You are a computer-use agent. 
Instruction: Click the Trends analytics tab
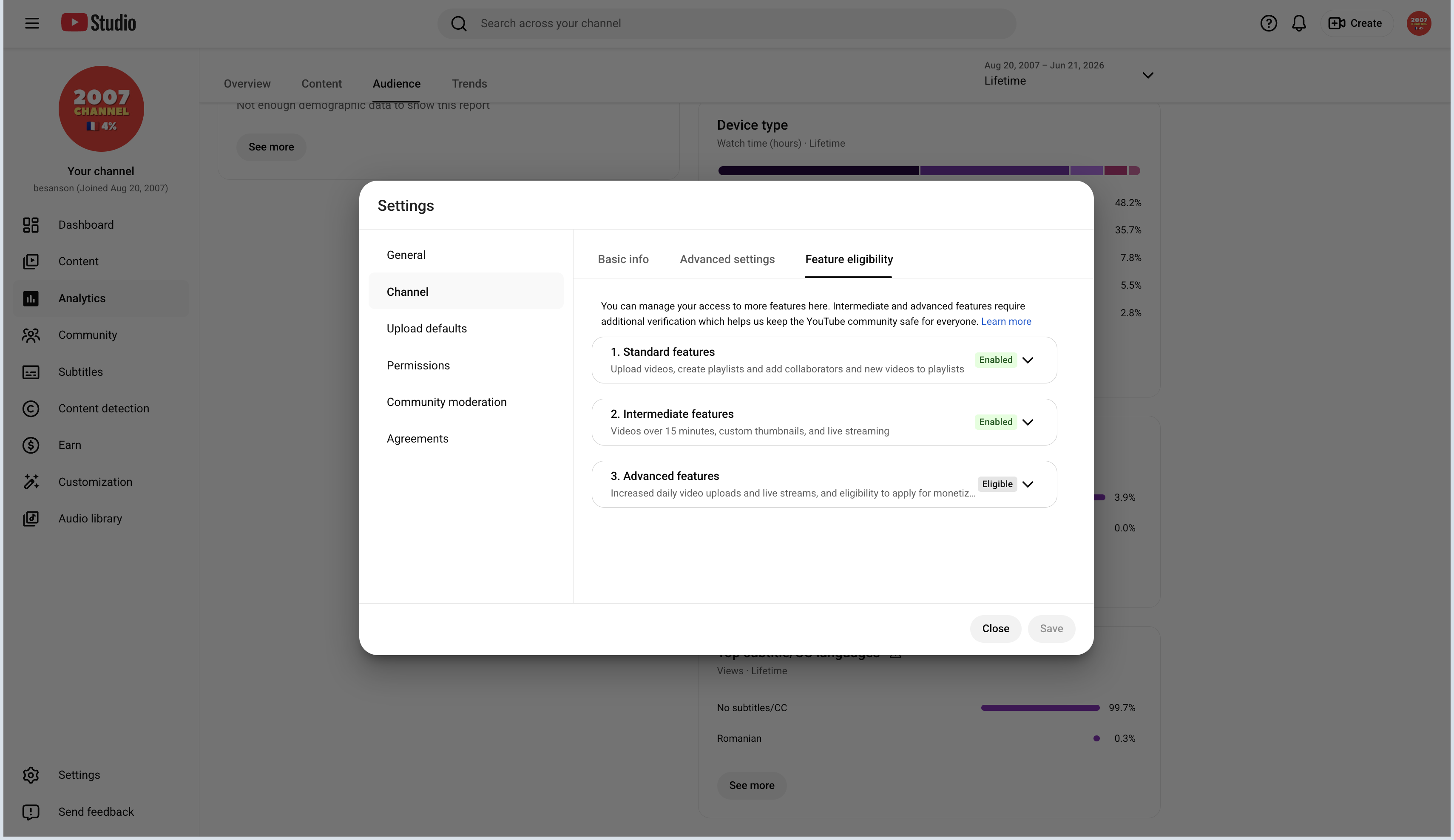click(469, 84)
